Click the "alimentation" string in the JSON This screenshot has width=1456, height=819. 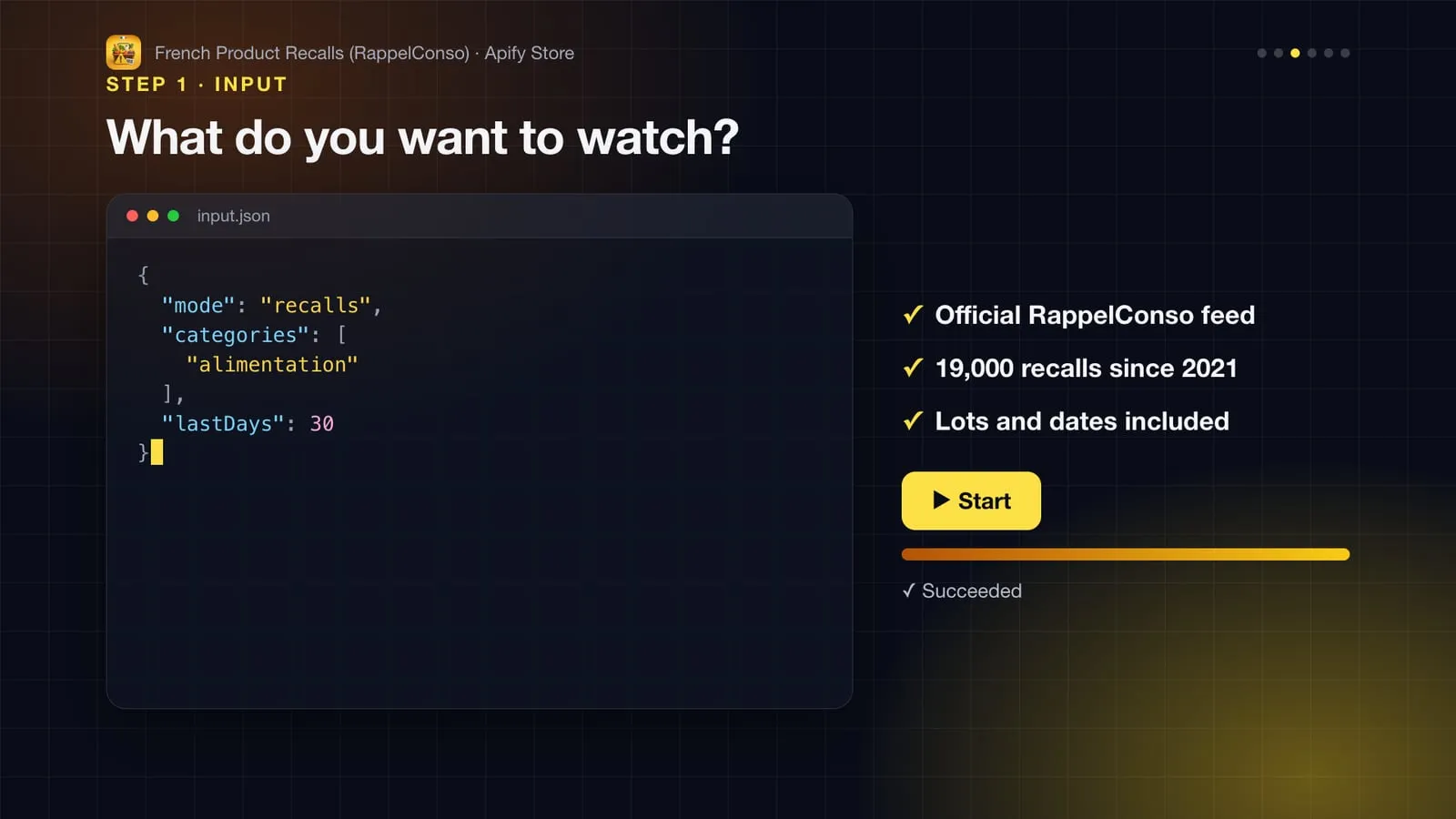(x=272, y=364)
